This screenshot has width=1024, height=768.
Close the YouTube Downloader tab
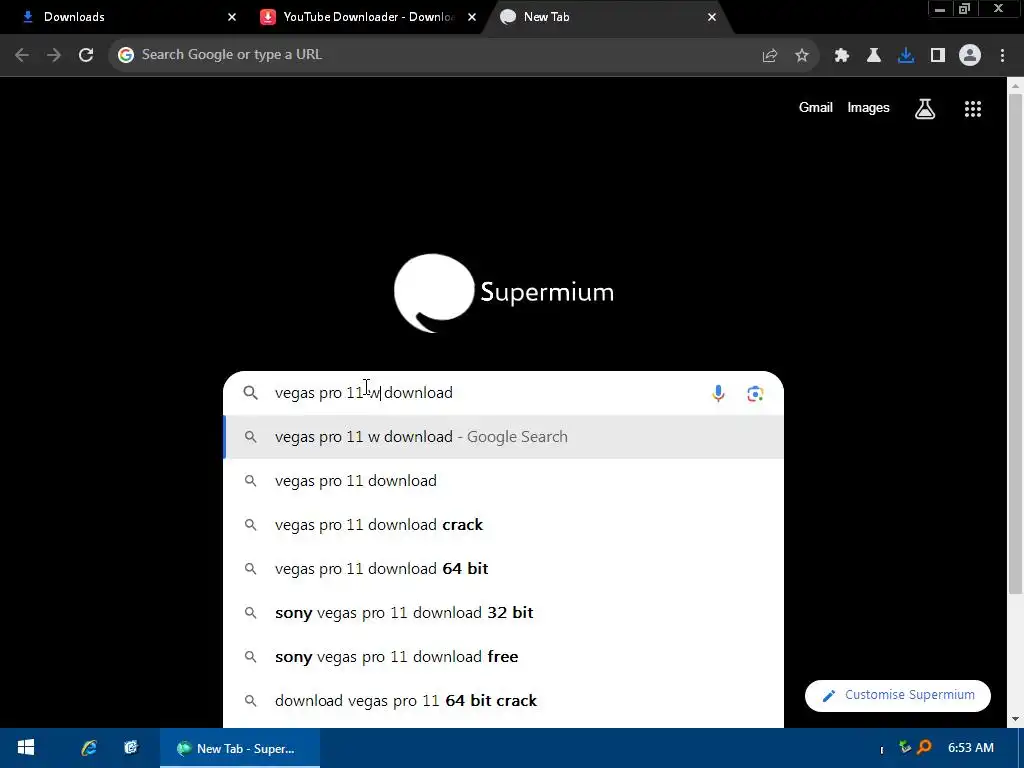(472, 17)
